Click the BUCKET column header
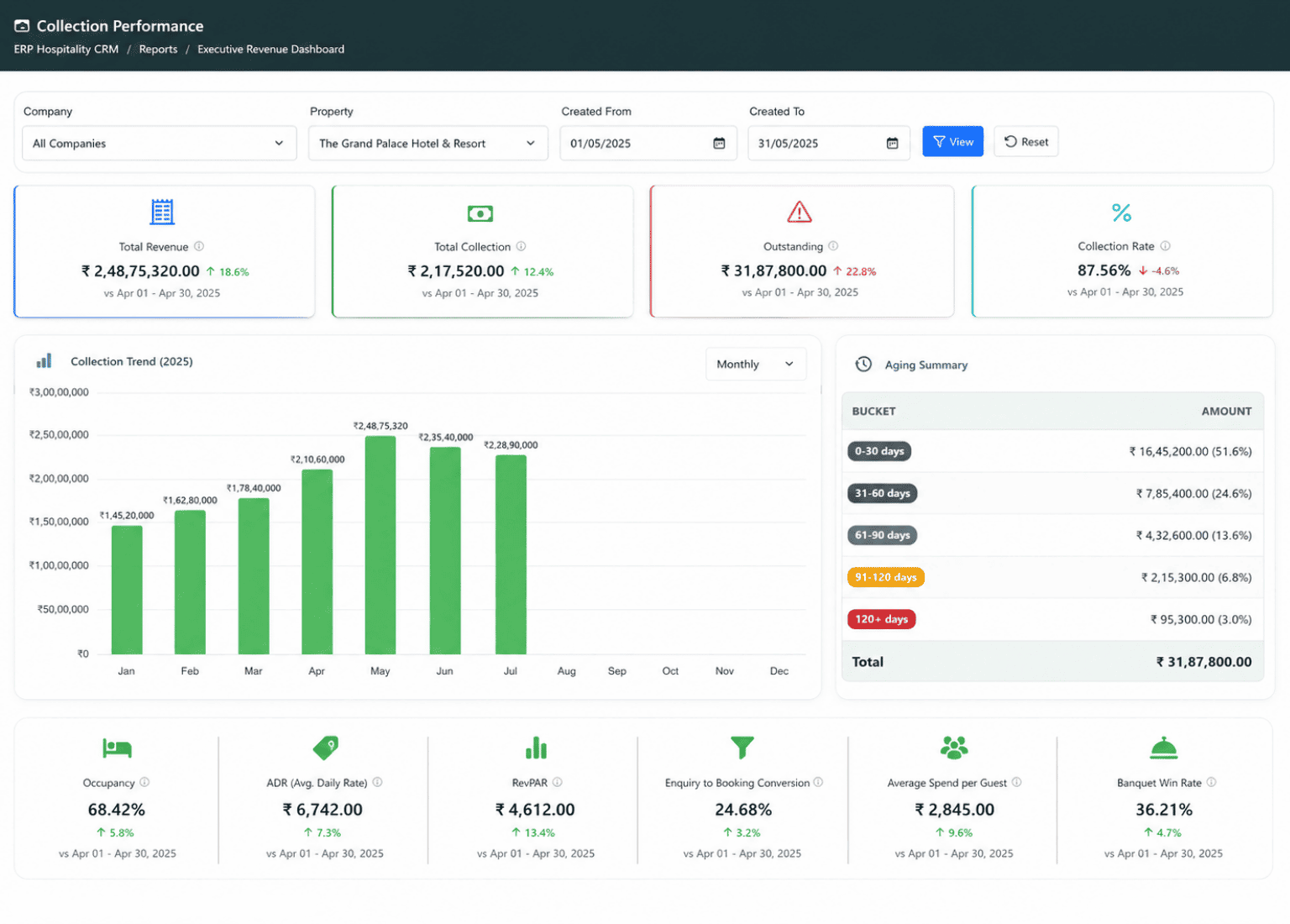This screenshot has width=1290, height=924. pyautogui.click(x=873, y=412)
